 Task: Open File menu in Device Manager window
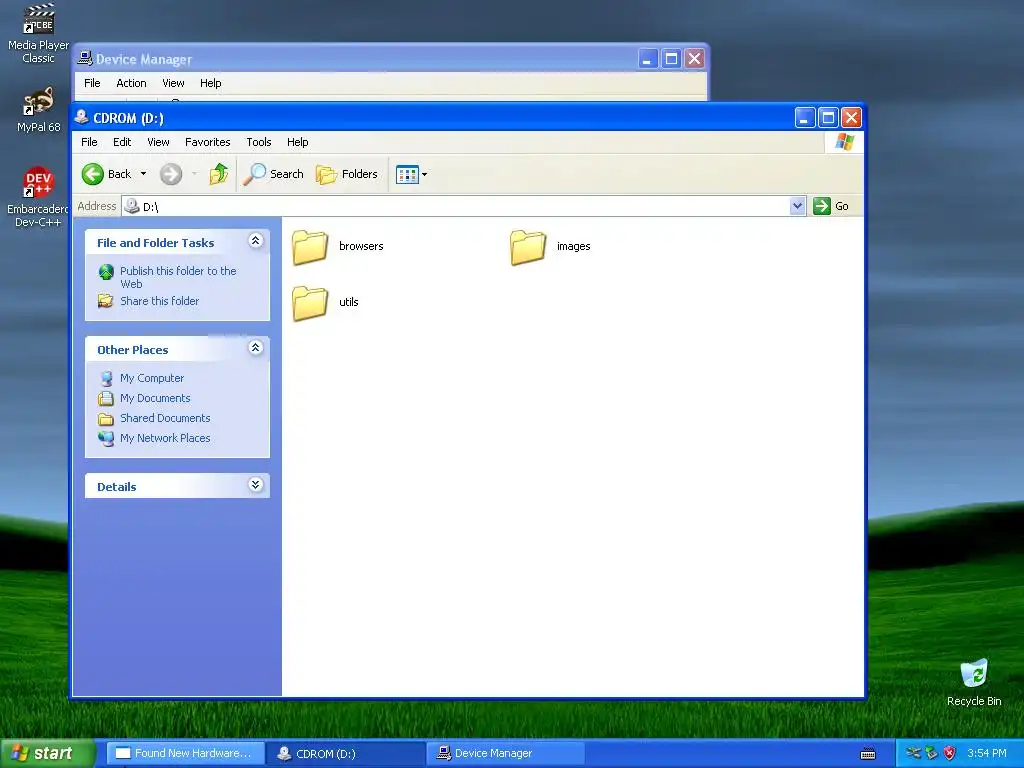click(x=92, y=84)
